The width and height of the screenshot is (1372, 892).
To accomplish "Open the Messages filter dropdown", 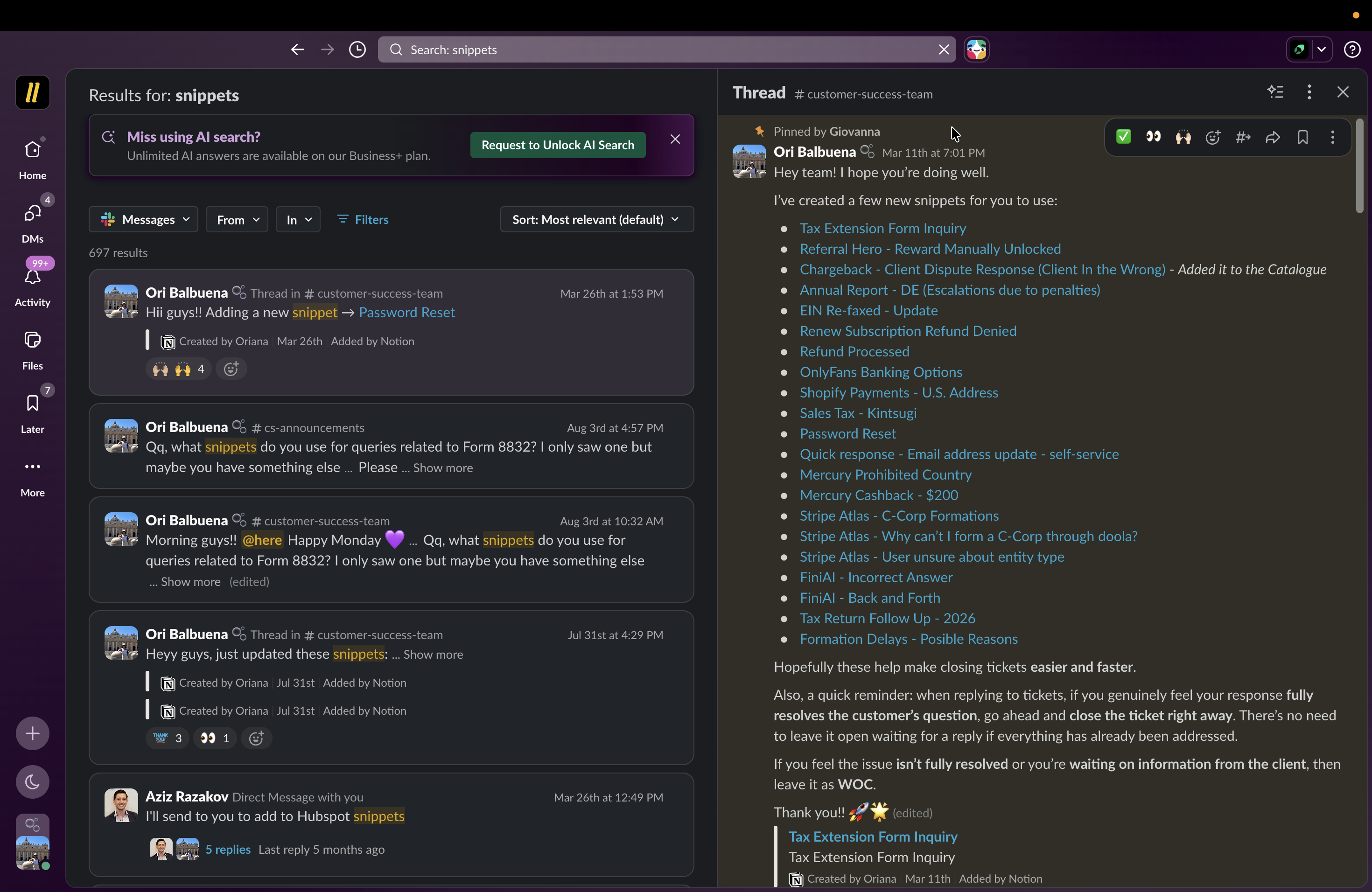I will click(x=144, y=220).
